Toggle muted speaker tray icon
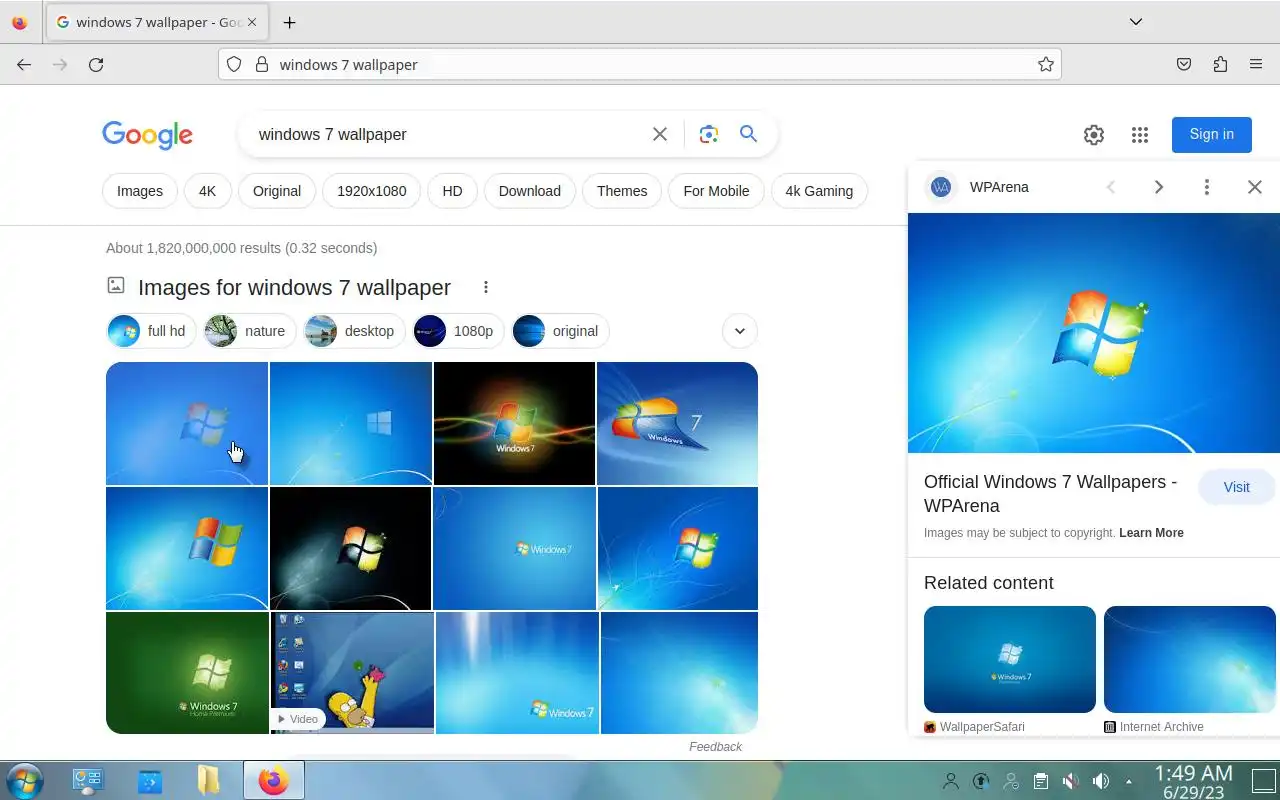Viewport: 1280px width, 800px height. click(x=1070, y=781)
